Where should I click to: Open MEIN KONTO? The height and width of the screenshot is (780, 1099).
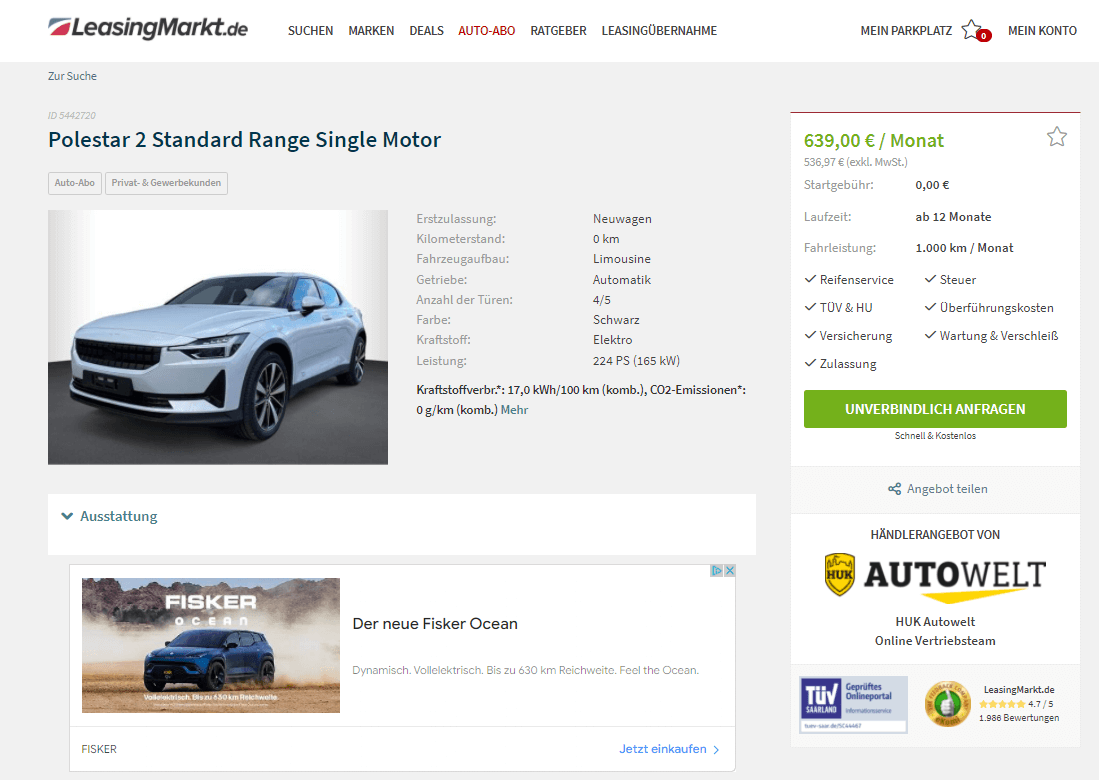pos(1042,31)
